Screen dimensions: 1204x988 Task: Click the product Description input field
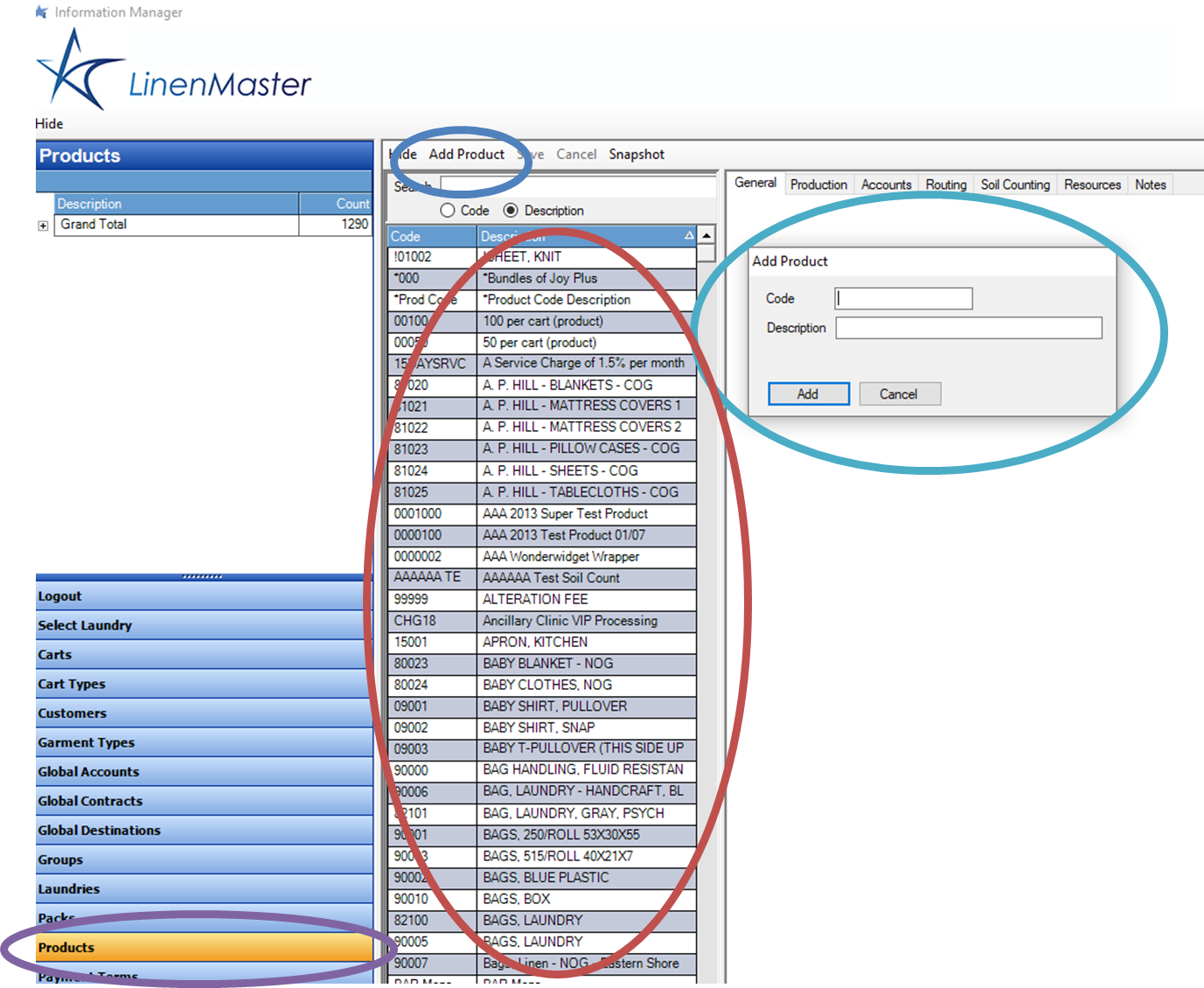pos(968,328)
